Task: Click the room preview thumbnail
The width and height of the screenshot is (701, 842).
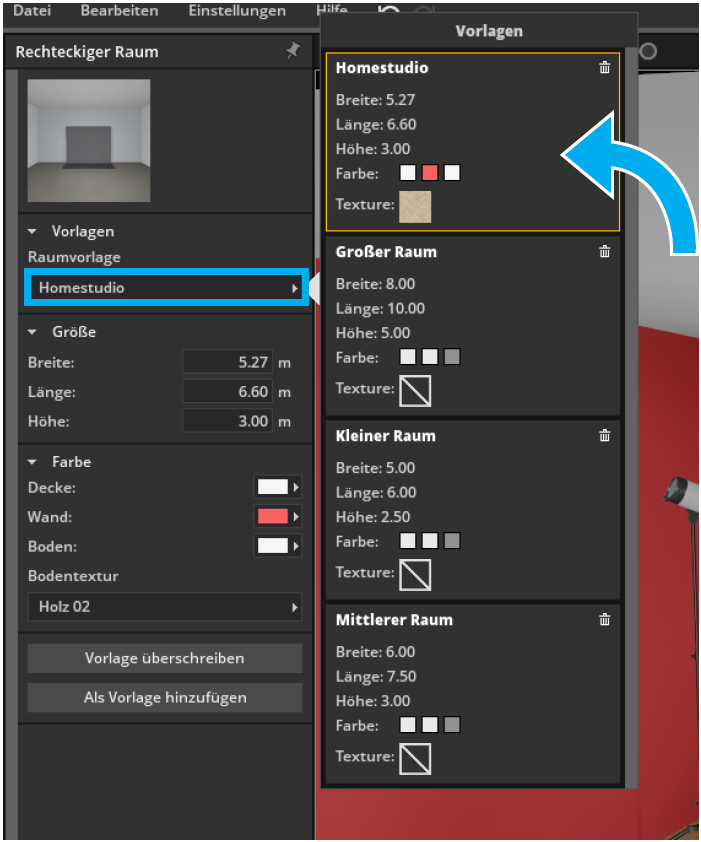Action: coord(89,140)
